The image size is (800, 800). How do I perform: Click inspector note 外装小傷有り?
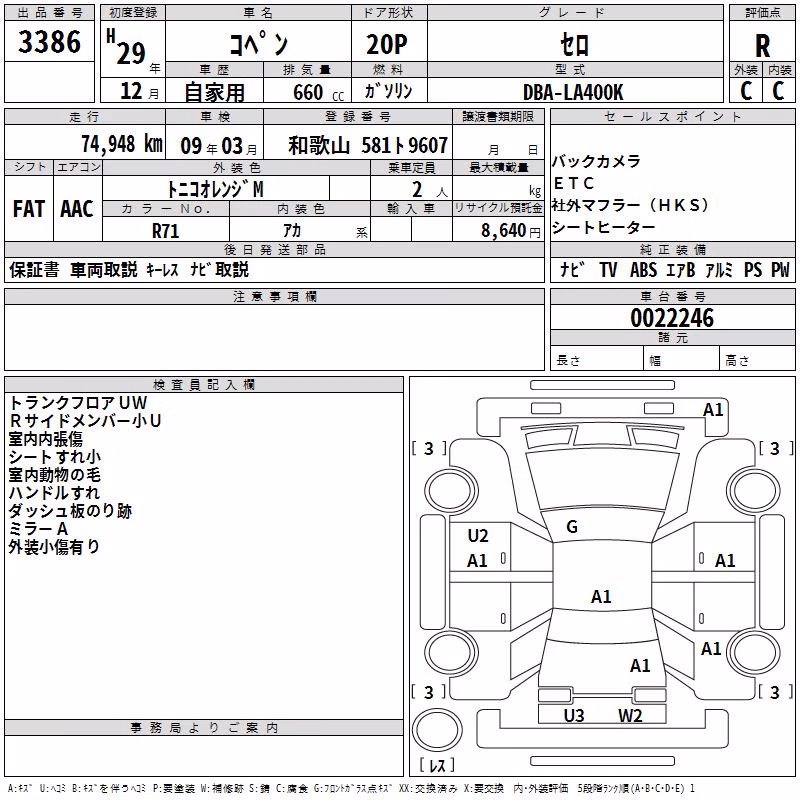pos(54,546)
